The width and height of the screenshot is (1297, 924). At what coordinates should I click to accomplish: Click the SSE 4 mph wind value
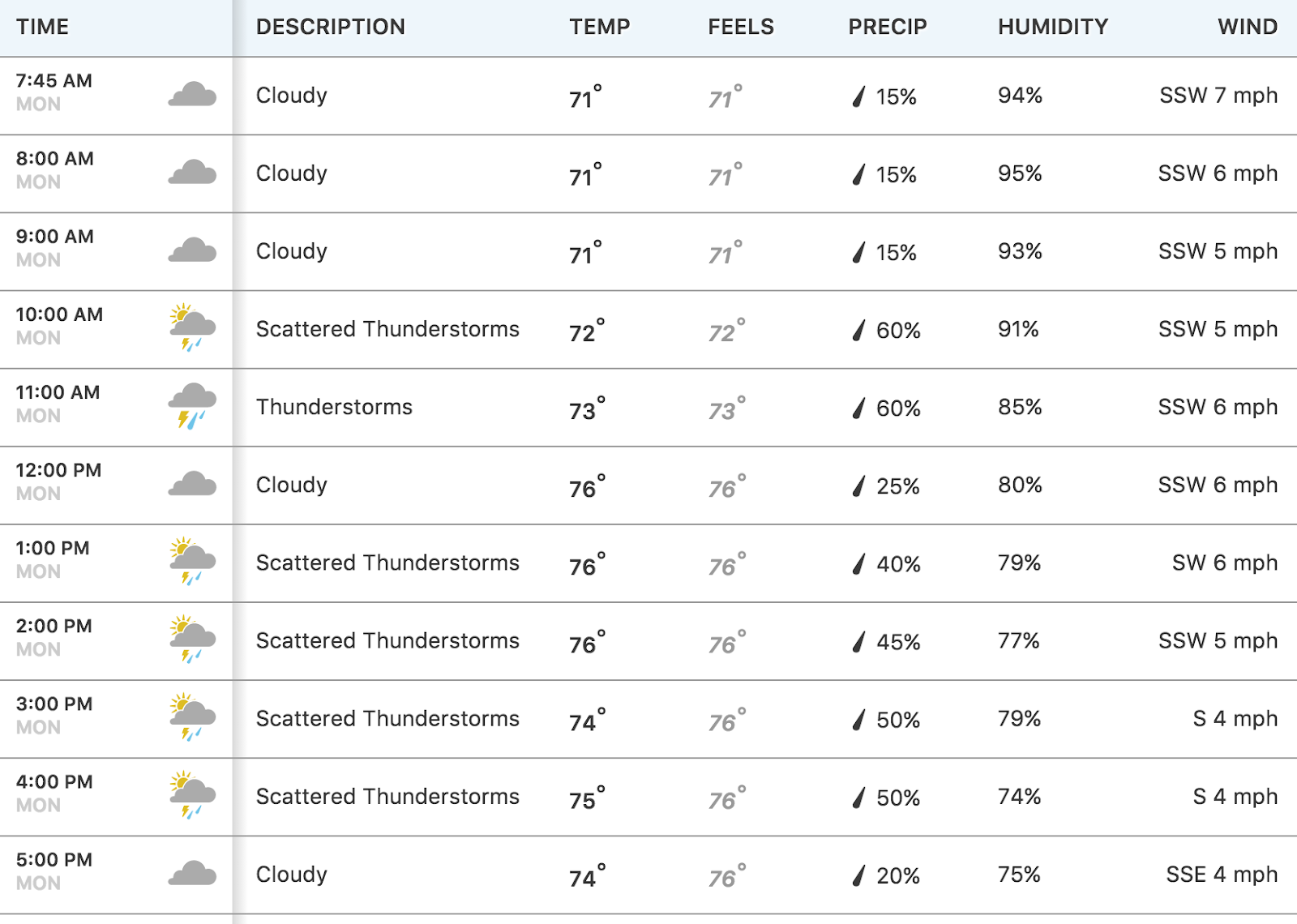point(1221,875)
